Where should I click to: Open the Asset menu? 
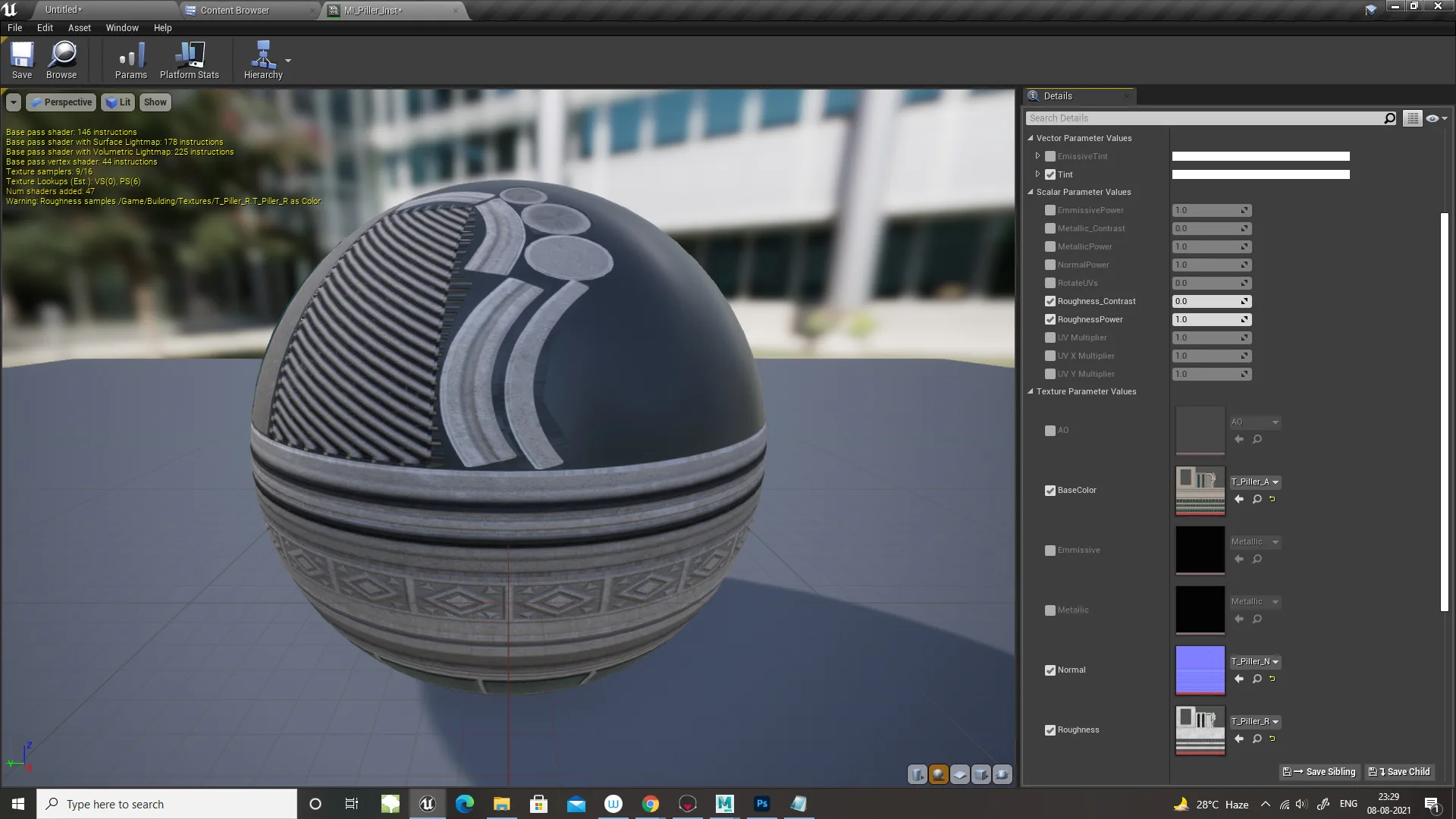point(79,27)
